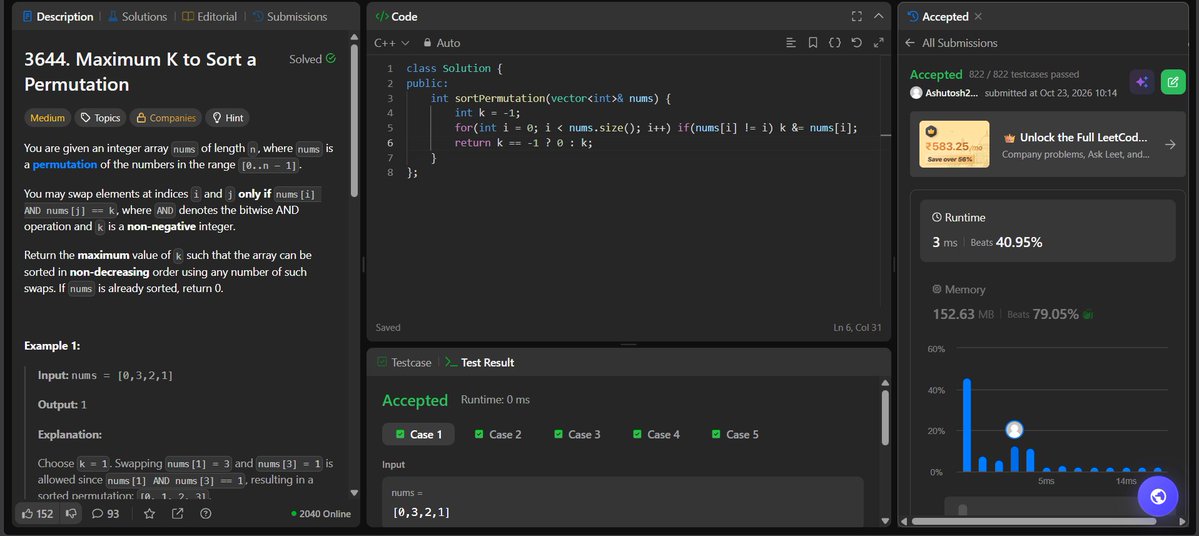Click the curly braces snippet icon
This screenshot has width=1199, height=536.
[834, 43]
